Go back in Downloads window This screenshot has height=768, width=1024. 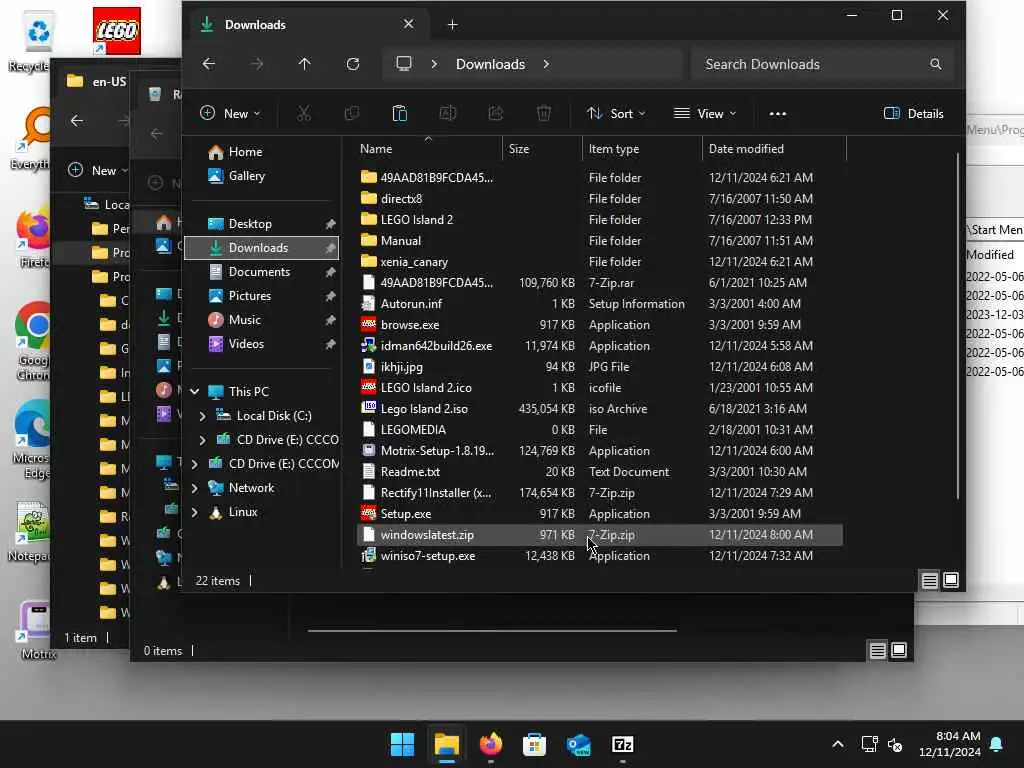coord(208,64)
